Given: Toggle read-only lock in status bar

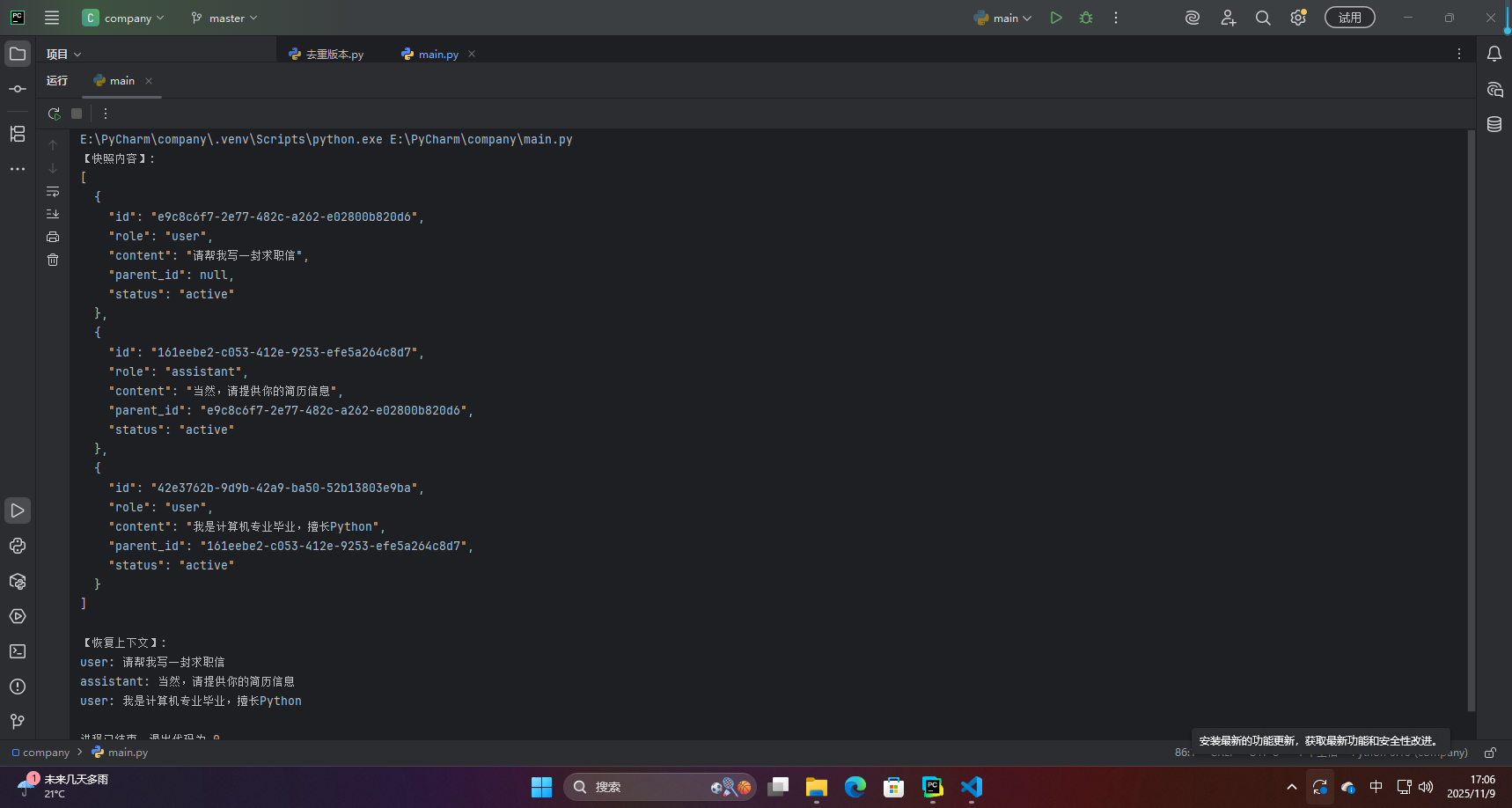Looking at the screenshot, I should click(x=1490, y=753).
